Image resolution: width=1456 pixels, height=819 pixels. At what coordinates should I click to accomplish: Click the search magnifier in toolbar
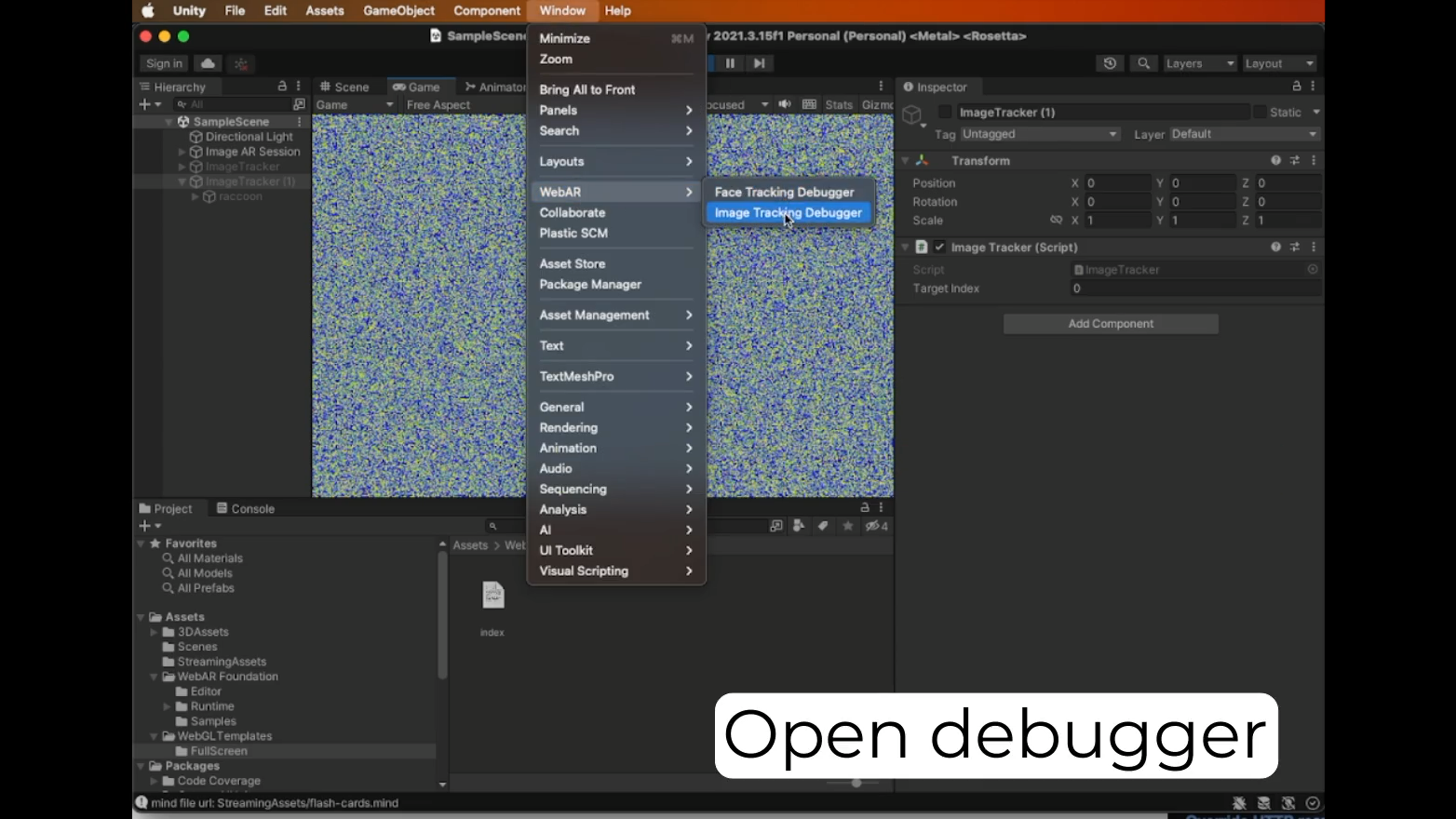pos(1143,63)
